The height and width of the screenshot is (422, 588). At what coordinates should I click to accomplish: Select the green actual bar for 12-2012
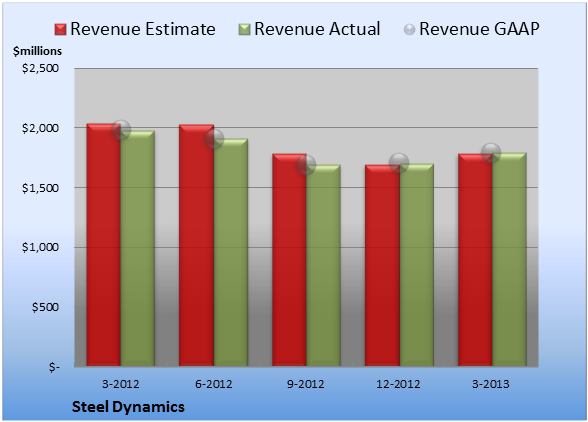[416, 265]
